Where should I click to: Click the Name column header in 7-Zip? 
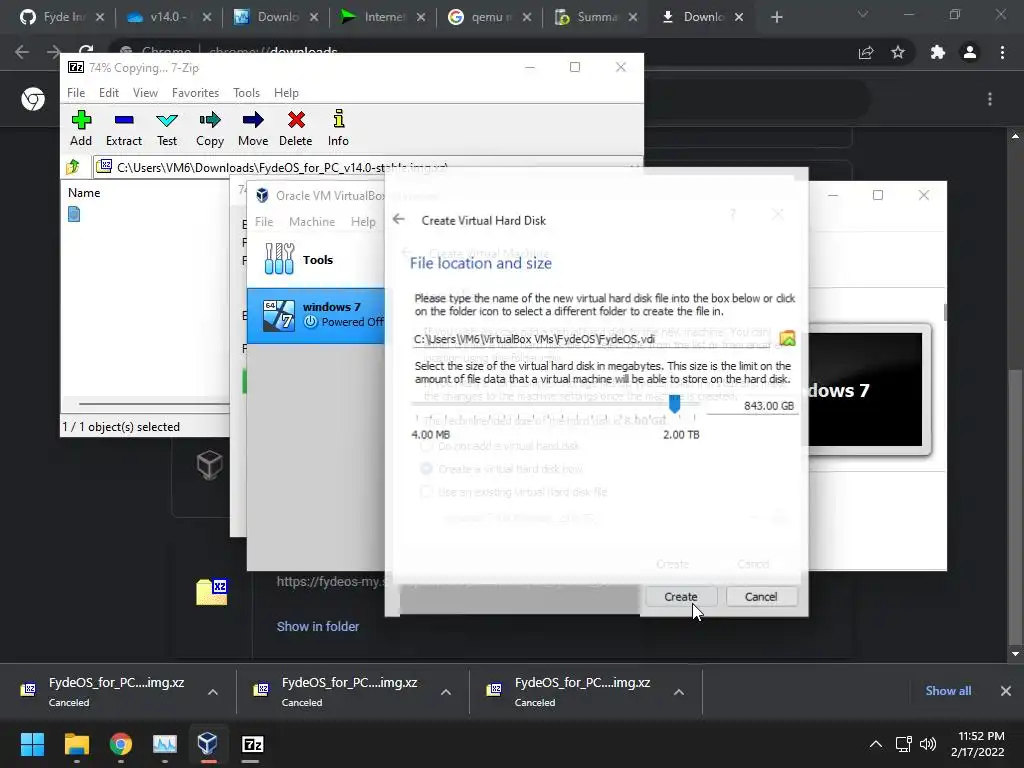pyautogui.click(x=84, y=193)
